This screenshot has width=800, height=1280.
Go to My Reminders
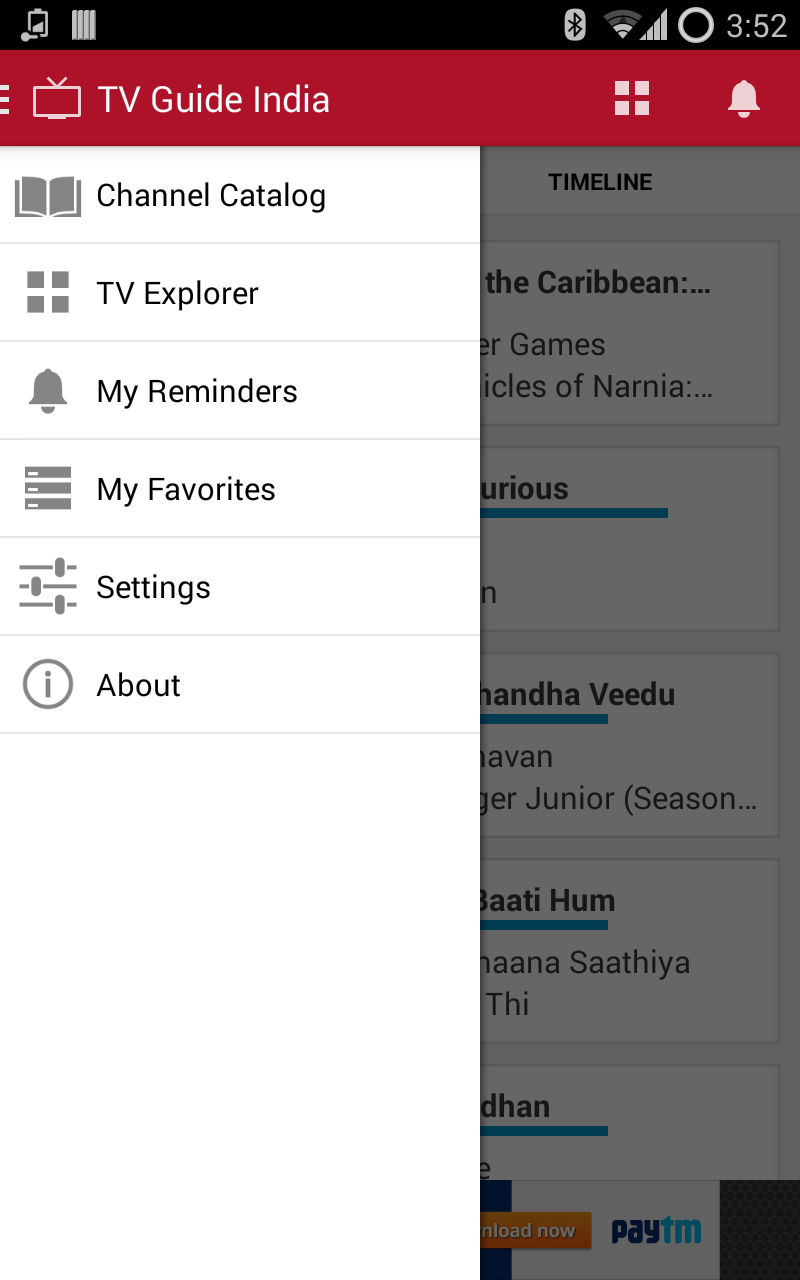click(197, 391)
